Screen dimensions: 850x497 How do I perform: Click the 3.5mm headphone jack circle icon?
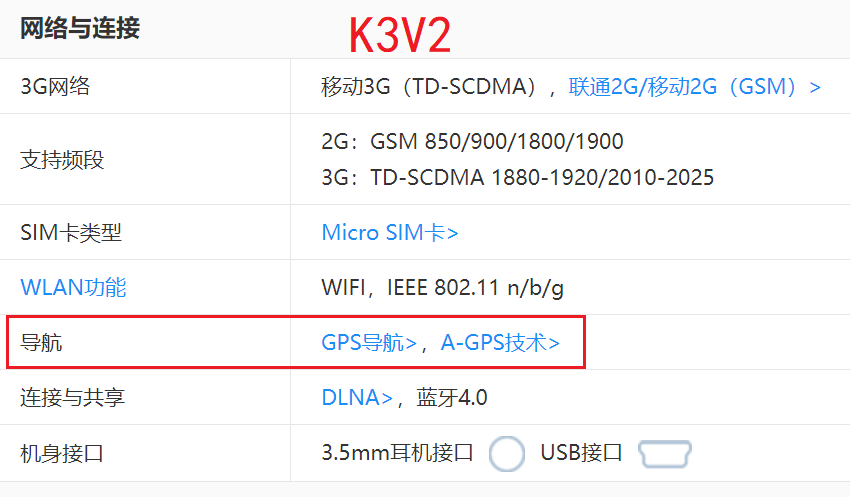(506, 454)
